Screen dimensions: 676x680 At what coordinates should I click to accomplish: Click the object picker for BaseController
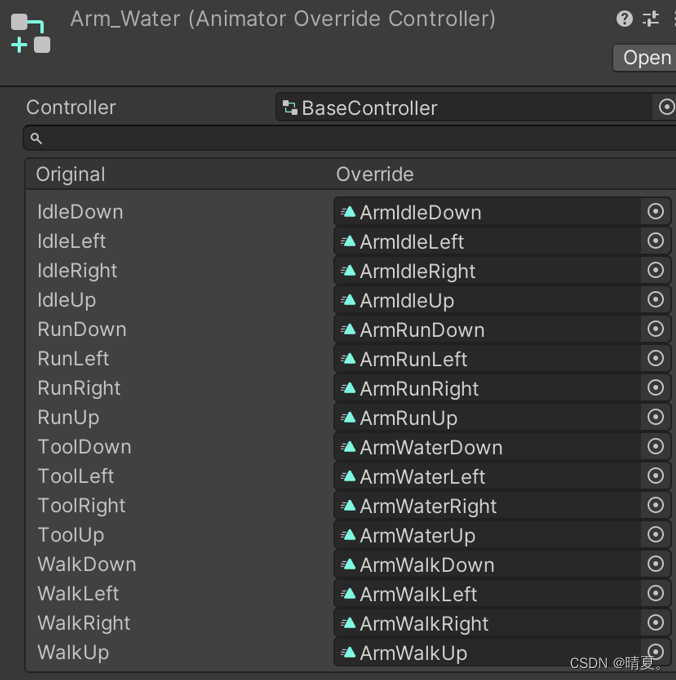pos(666,107)
